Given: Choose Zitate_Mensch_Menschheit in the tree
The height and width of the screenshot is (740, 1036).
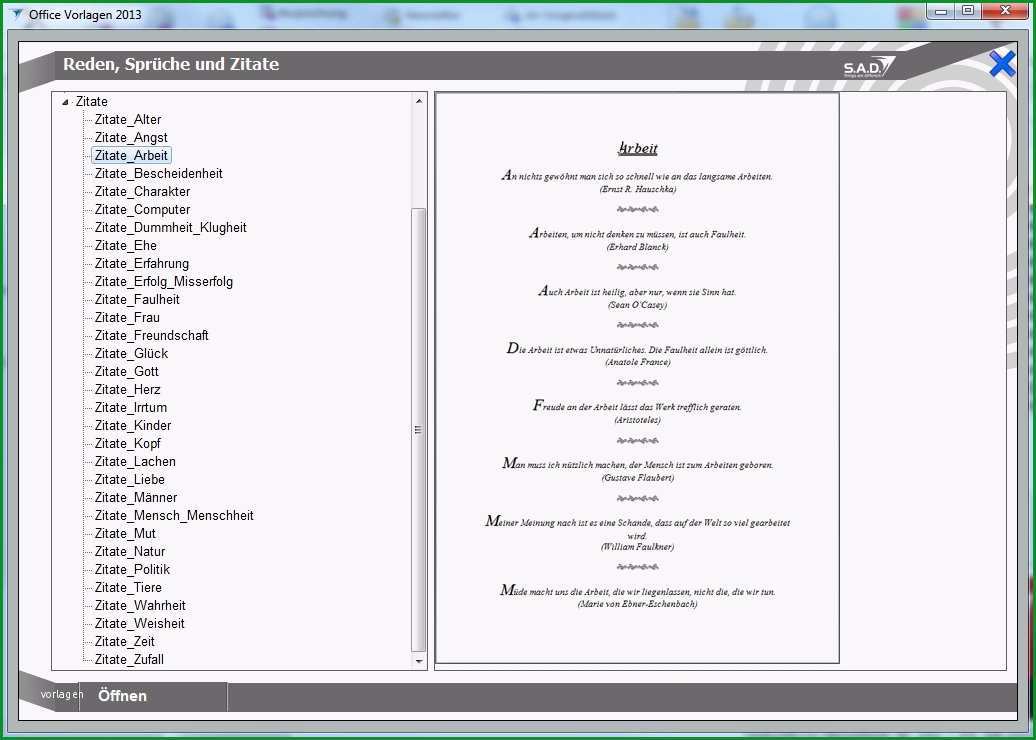Looking at the screenshot, I should [x=174, y=515].
